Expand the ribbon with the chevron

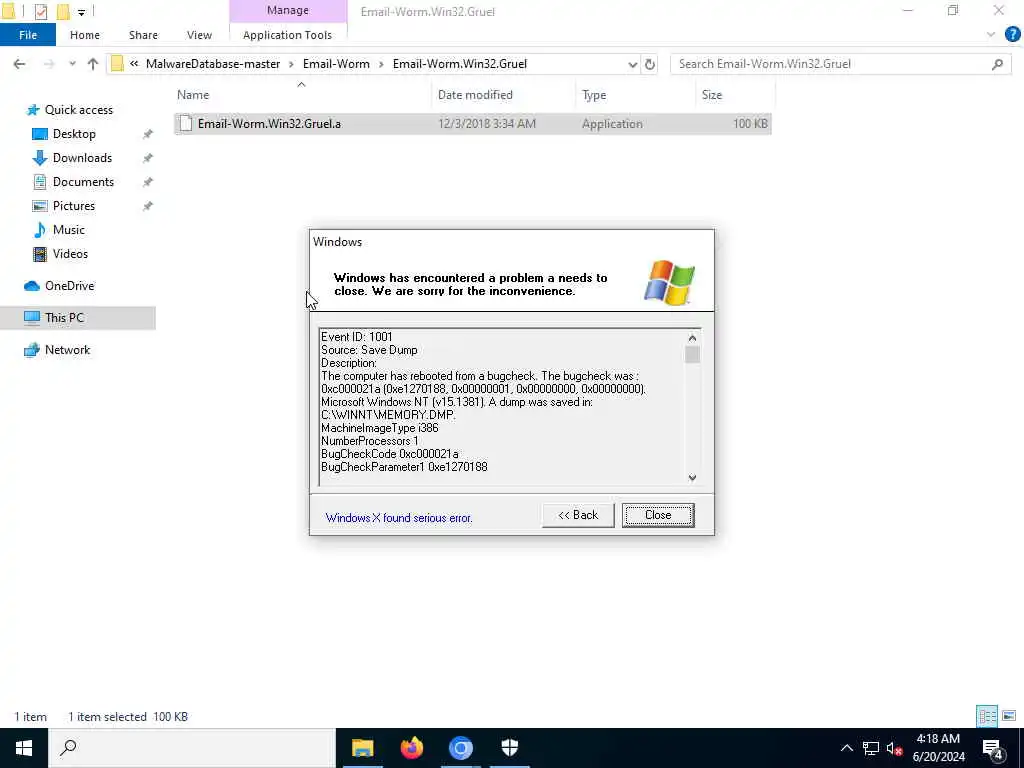pos(991,35)
